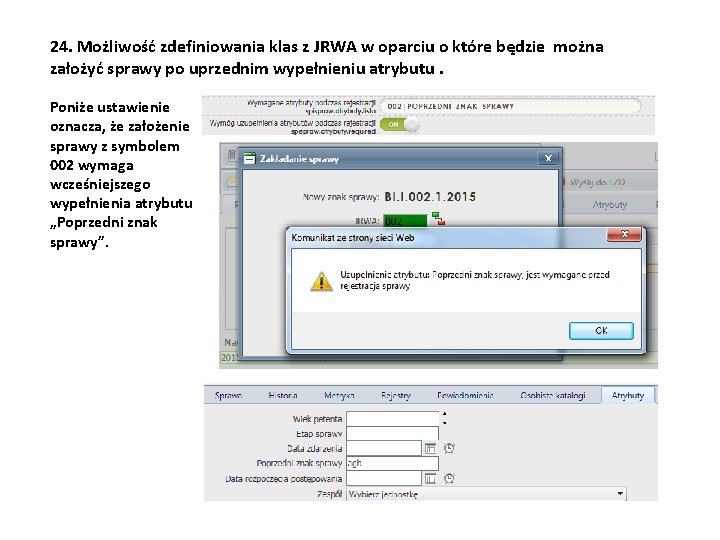Close the Zakładanie sprawy window
This screenshot has height=540, width=720.
[x=548, y=158]
